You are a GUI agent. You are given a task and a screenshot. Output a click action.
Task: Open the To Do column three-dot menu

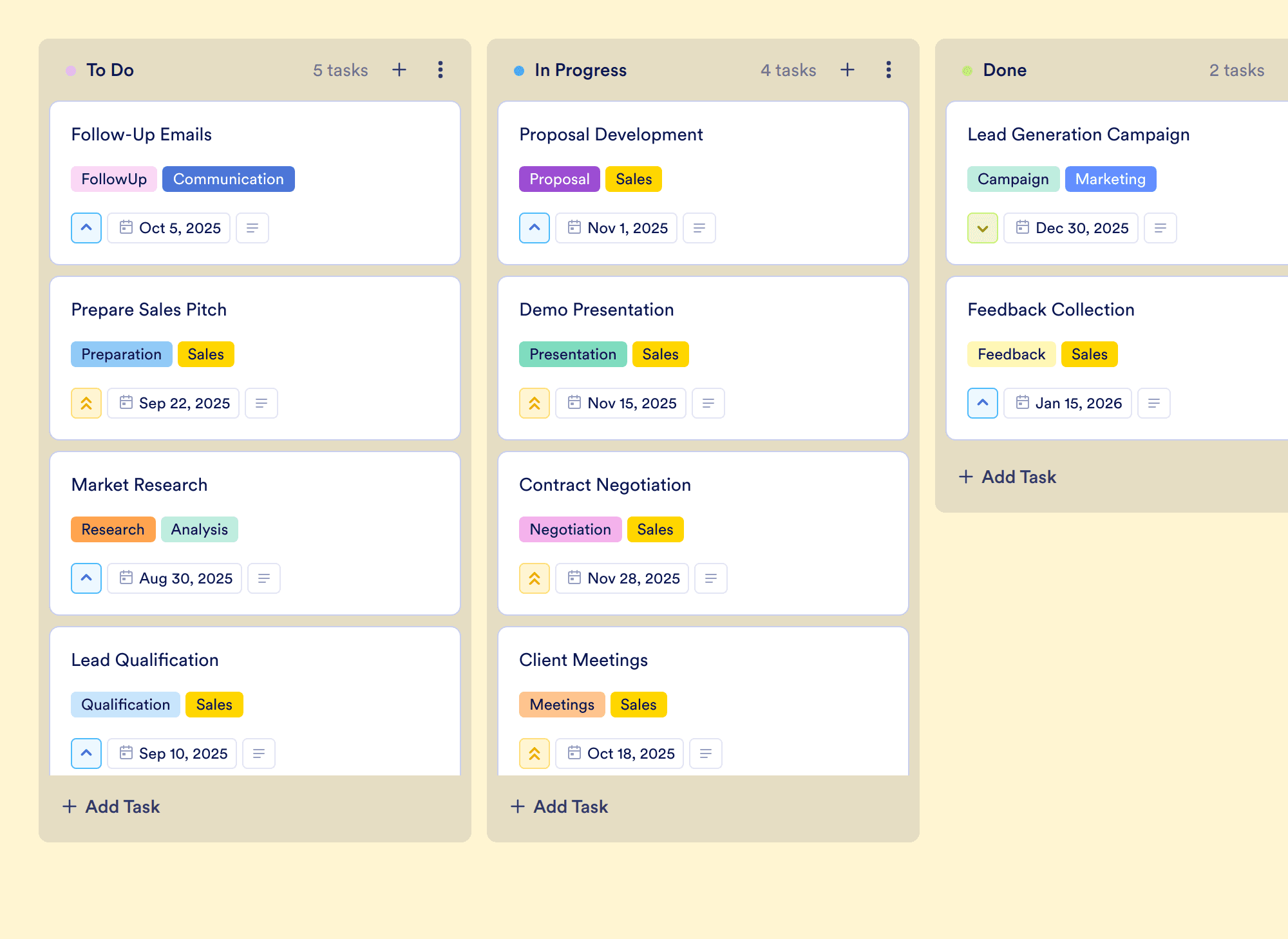(x=440, y=70)
